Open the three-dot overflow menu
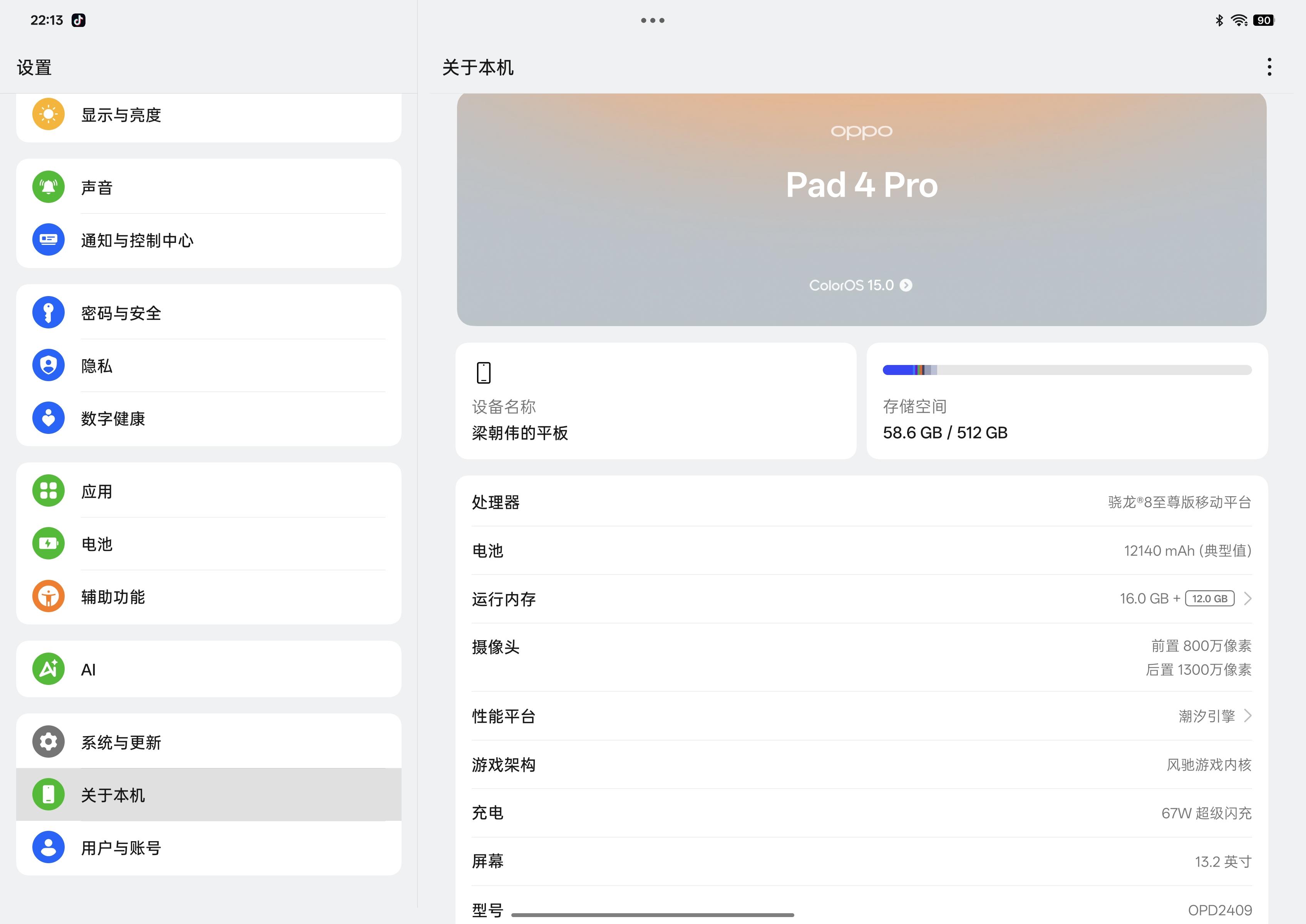Screen dimensions: 1306x924 [x=1269, y=67]
